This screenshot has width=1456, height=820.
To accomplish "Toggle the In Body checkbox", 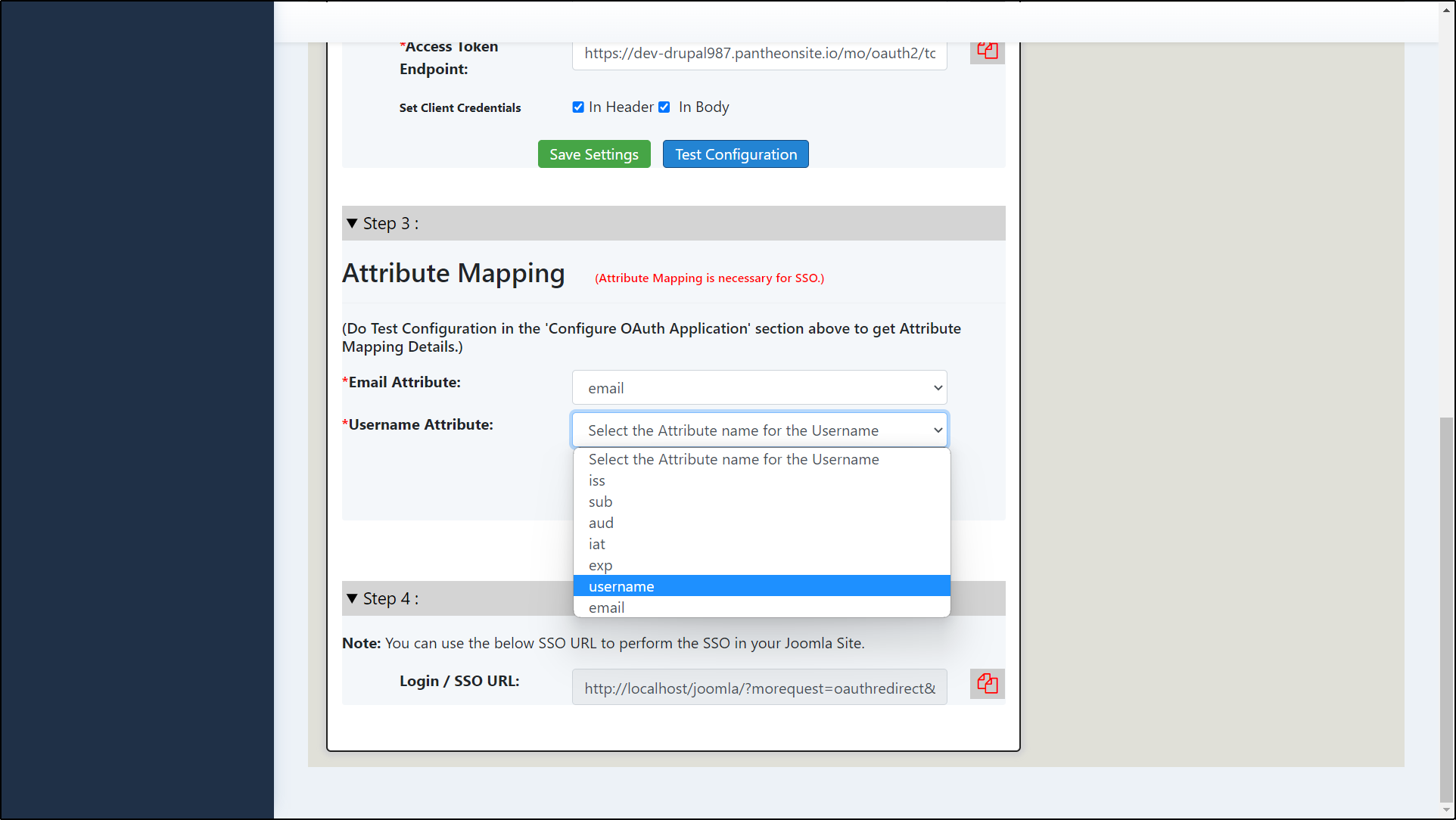I will [x=664, y=107].
